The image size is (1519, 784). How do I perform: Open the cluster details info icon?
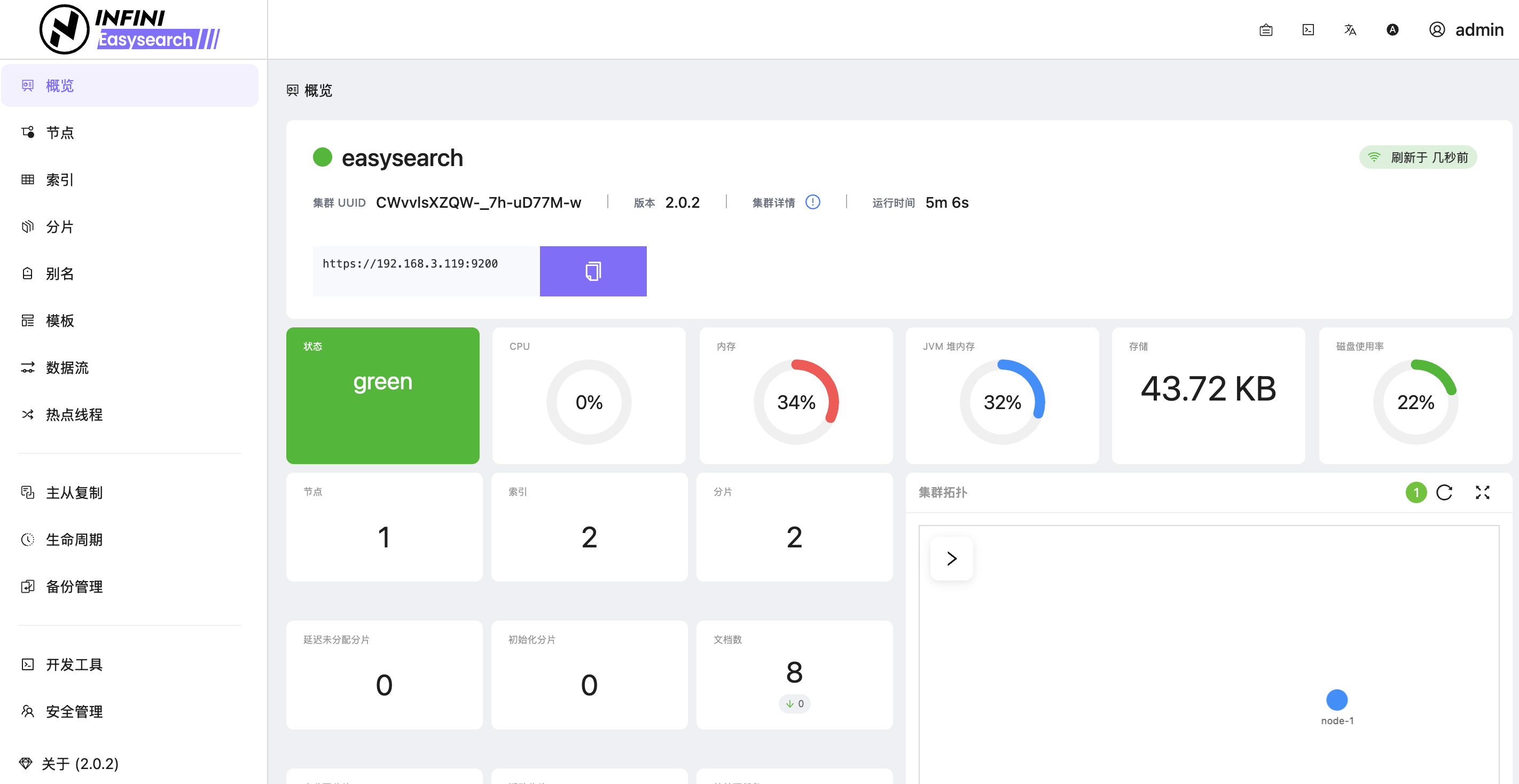point(812,202)
